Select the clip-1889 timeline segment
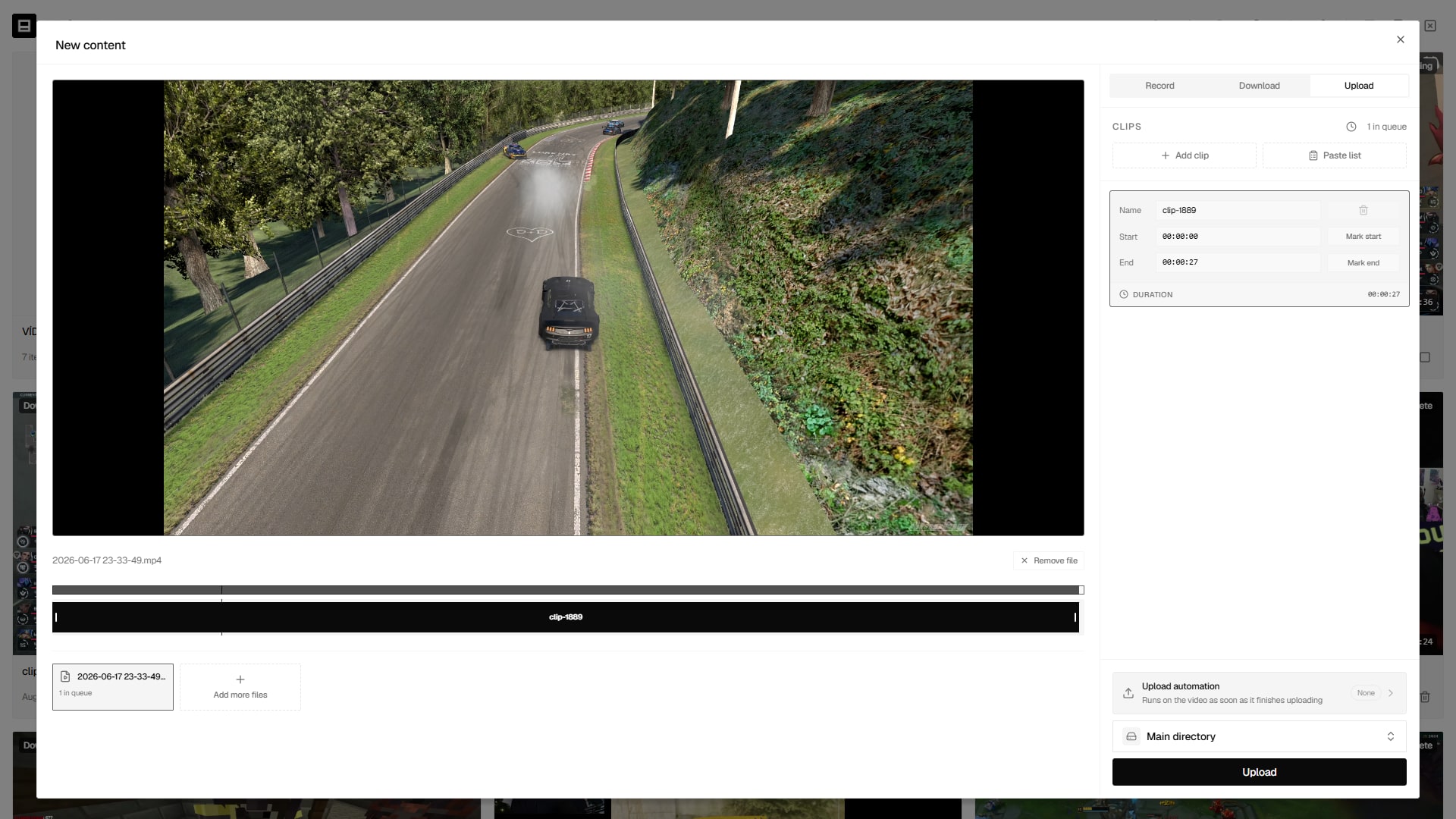The width and height of the screenshot is (1456, 819). click(x=566, y=617)
